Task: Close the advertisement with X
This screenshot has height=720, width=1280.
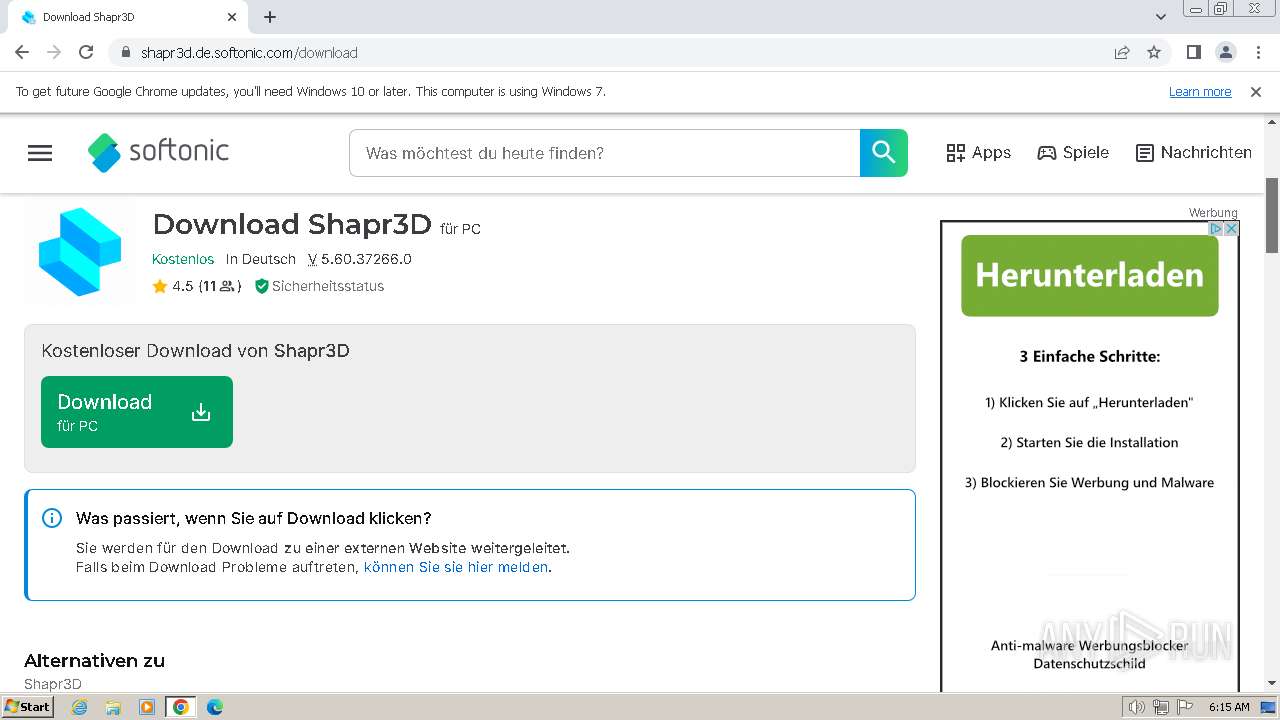Action: tap(1232, 229)
